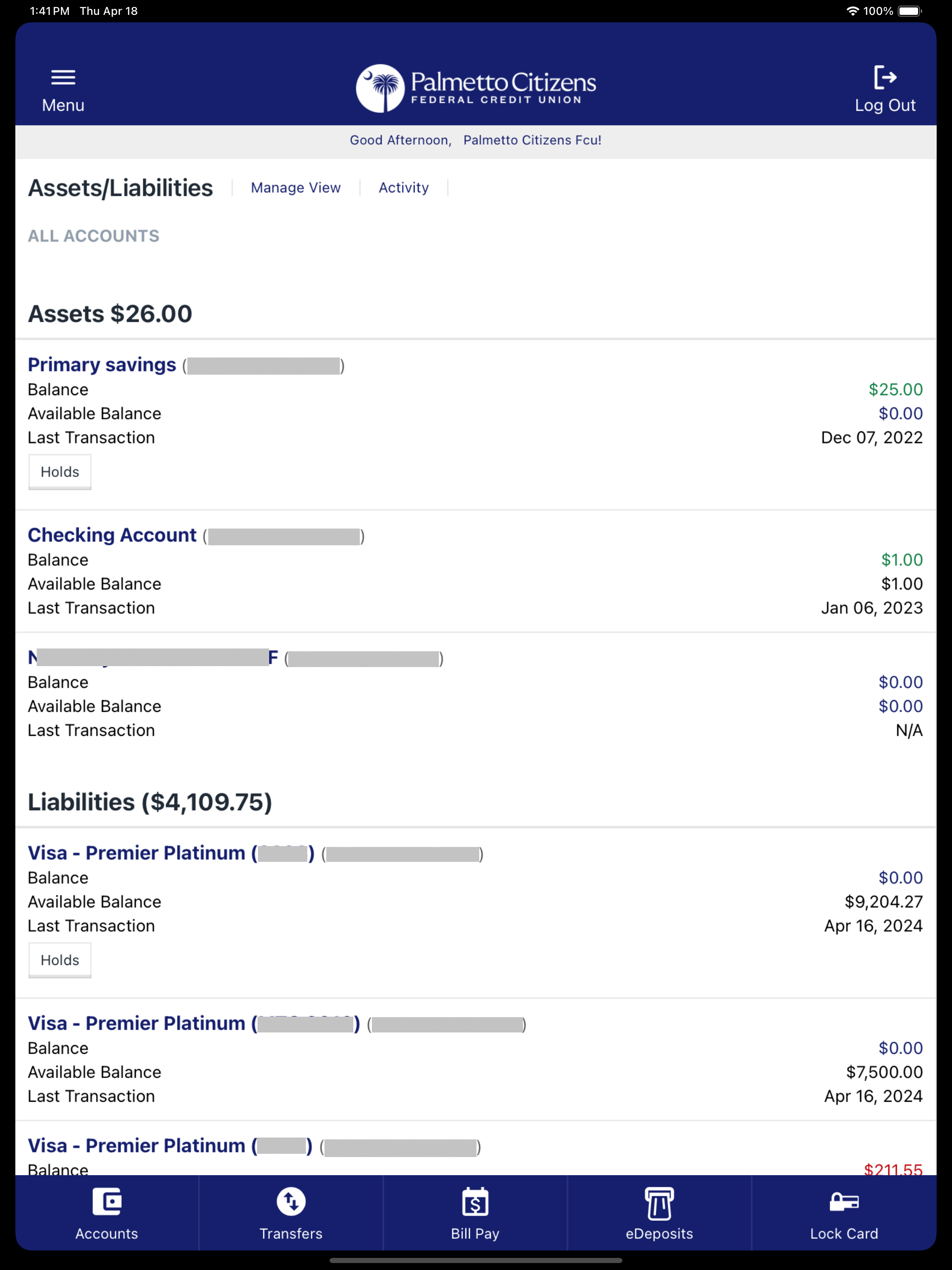Open the Activity link

point(403,188)
